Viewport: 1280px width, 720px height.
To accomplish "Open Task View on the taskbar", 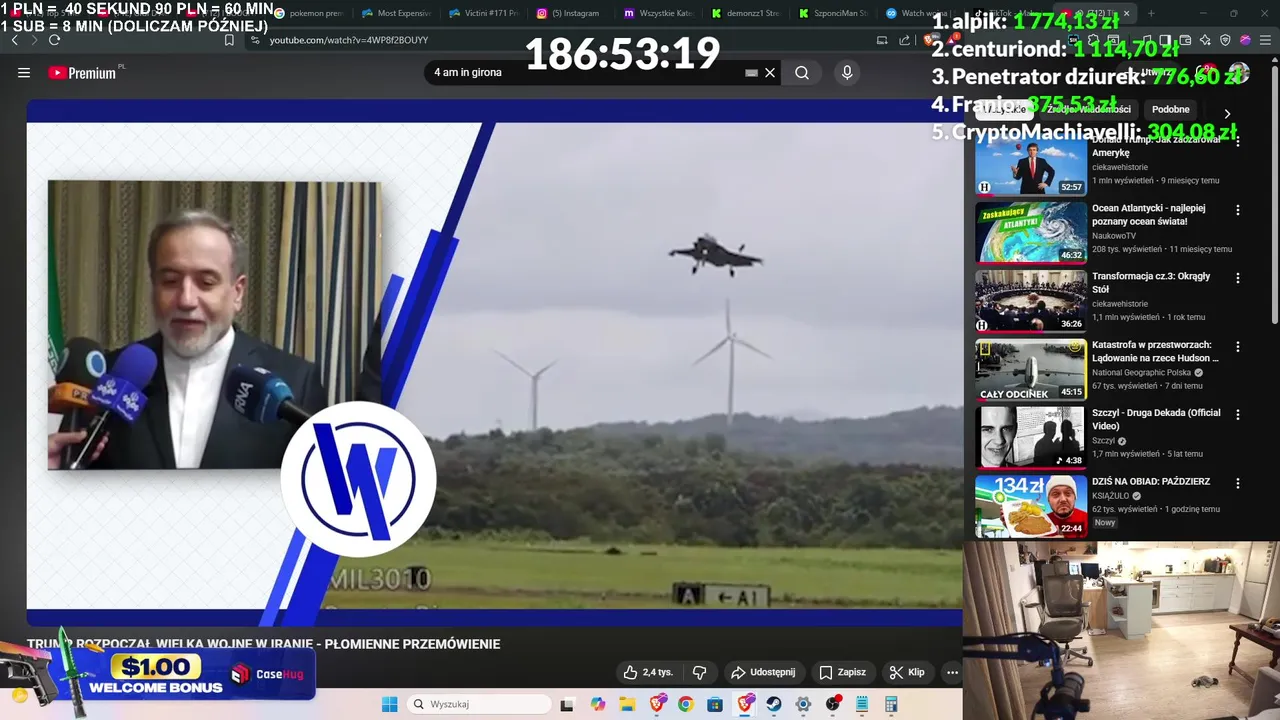I will (x=567, y=704).
